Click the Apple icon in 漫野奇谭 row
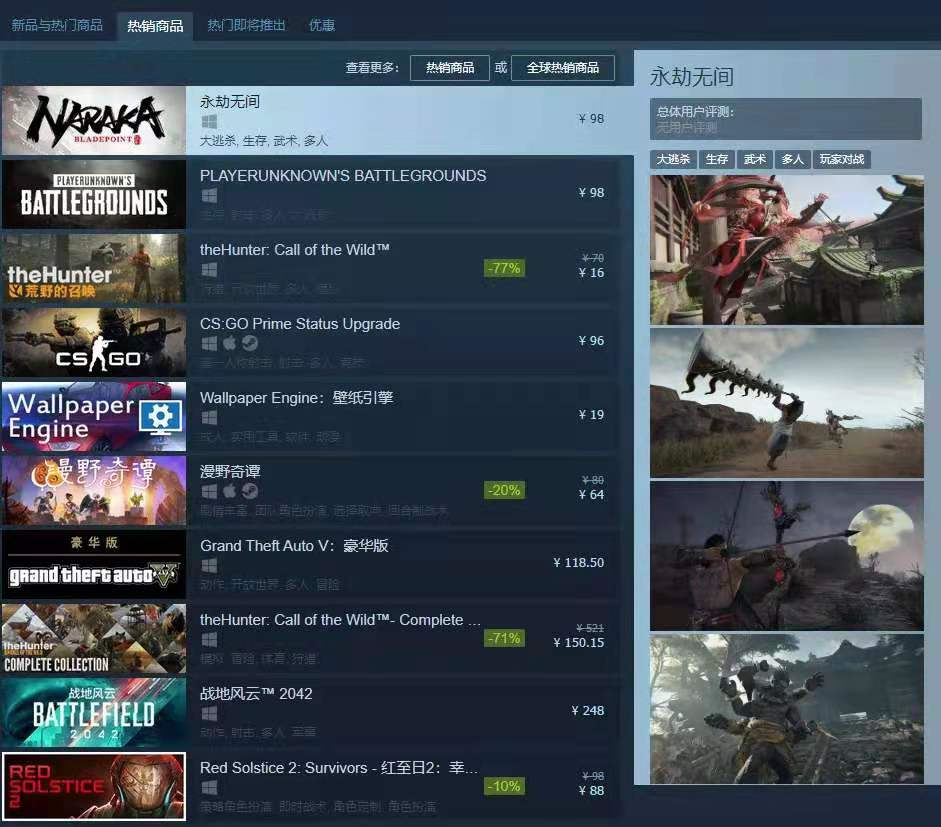Screen dimensions: 941x827 (x=230, y=492)
